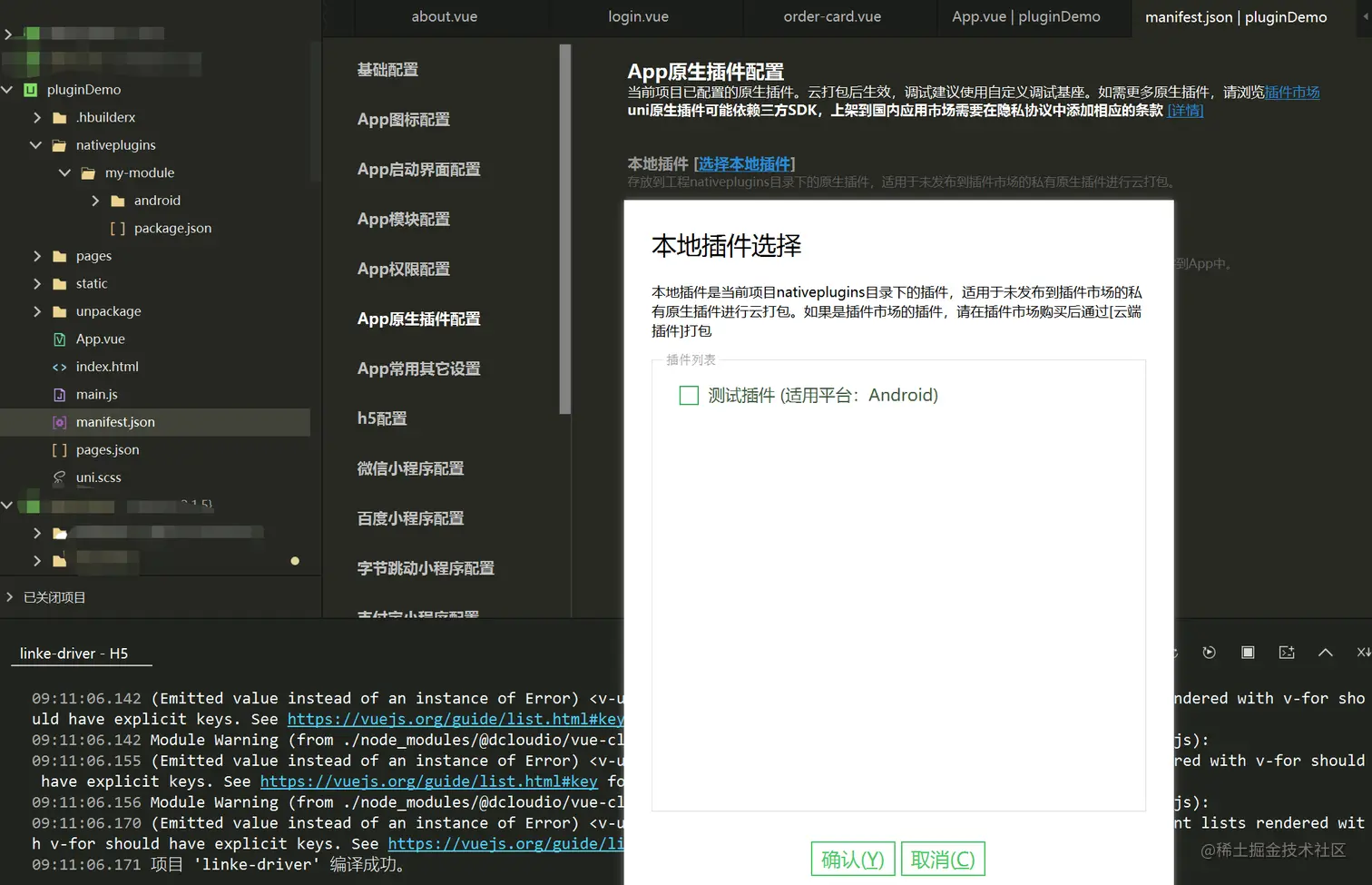Switch to the login.vue tab

(x=639, y=17)
